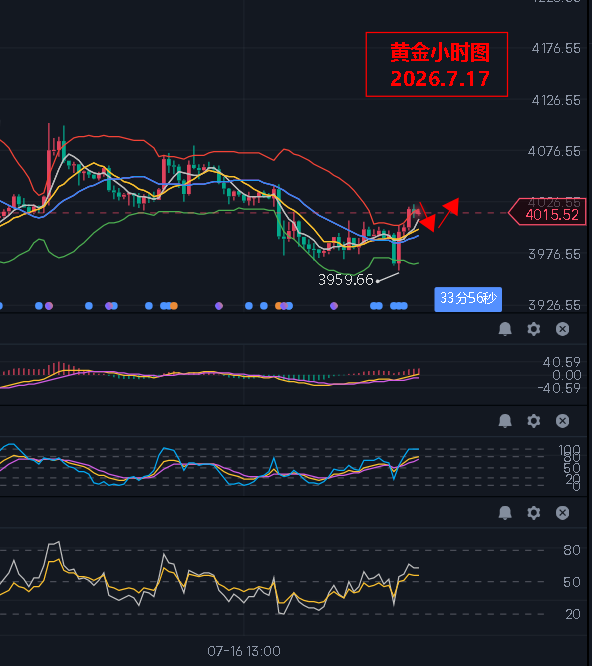Click price axis value 4076.55
Viewport: 592px width, 666px height.
point(554,151)
